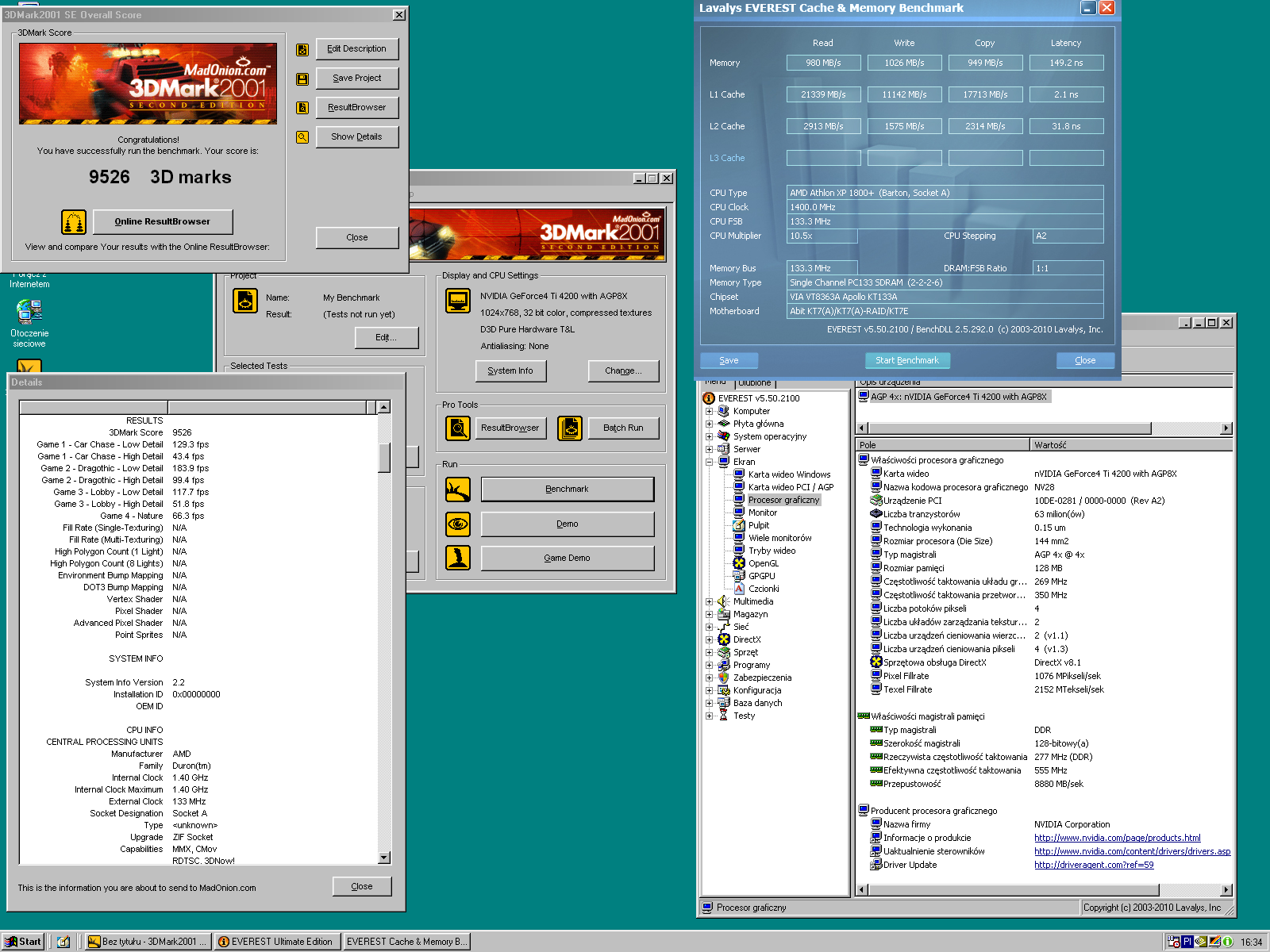Image resolution: width=1270 pixels, height=952 pixels.
Task: Select Karta wideo PCI / AGP tree item
Action: tap(783, 487)
